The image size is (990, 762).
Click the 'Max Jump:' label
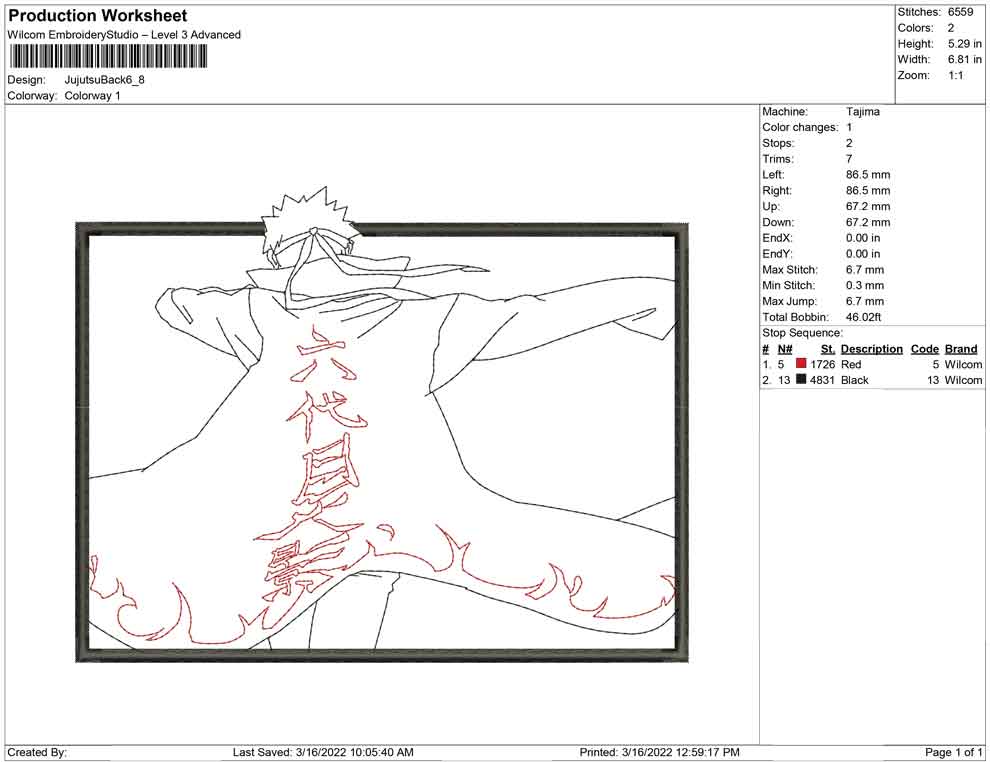(x=789, y=301)
